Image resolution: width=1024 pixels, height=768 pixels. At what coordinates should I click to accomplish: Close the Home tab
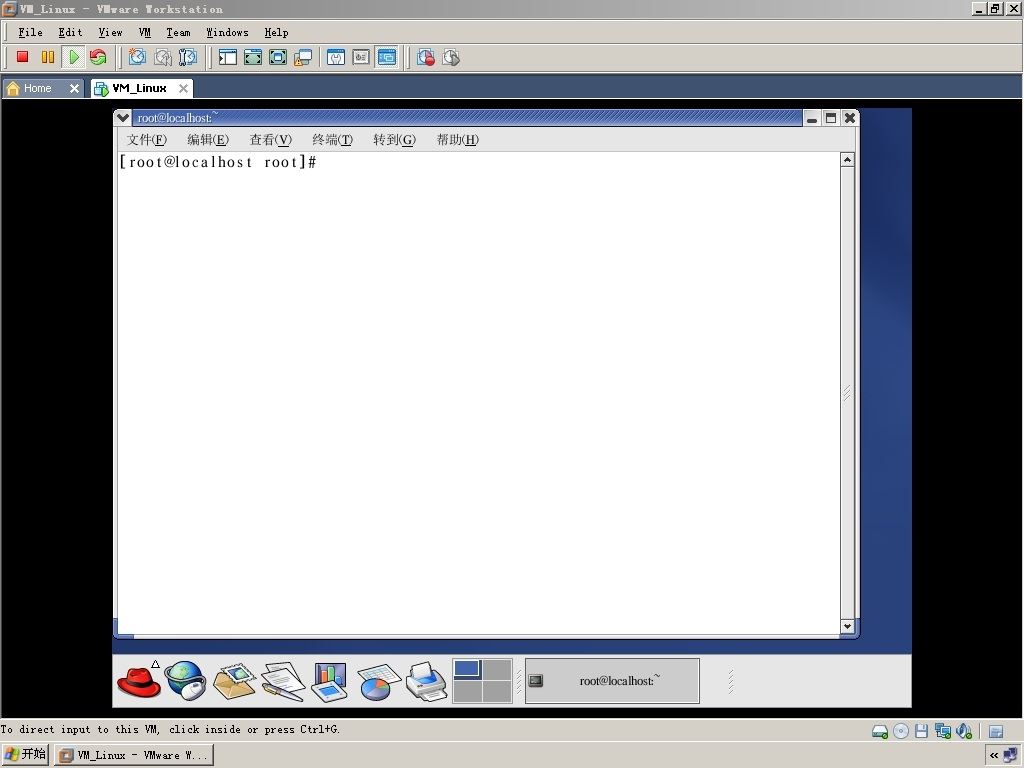point(74,88)
